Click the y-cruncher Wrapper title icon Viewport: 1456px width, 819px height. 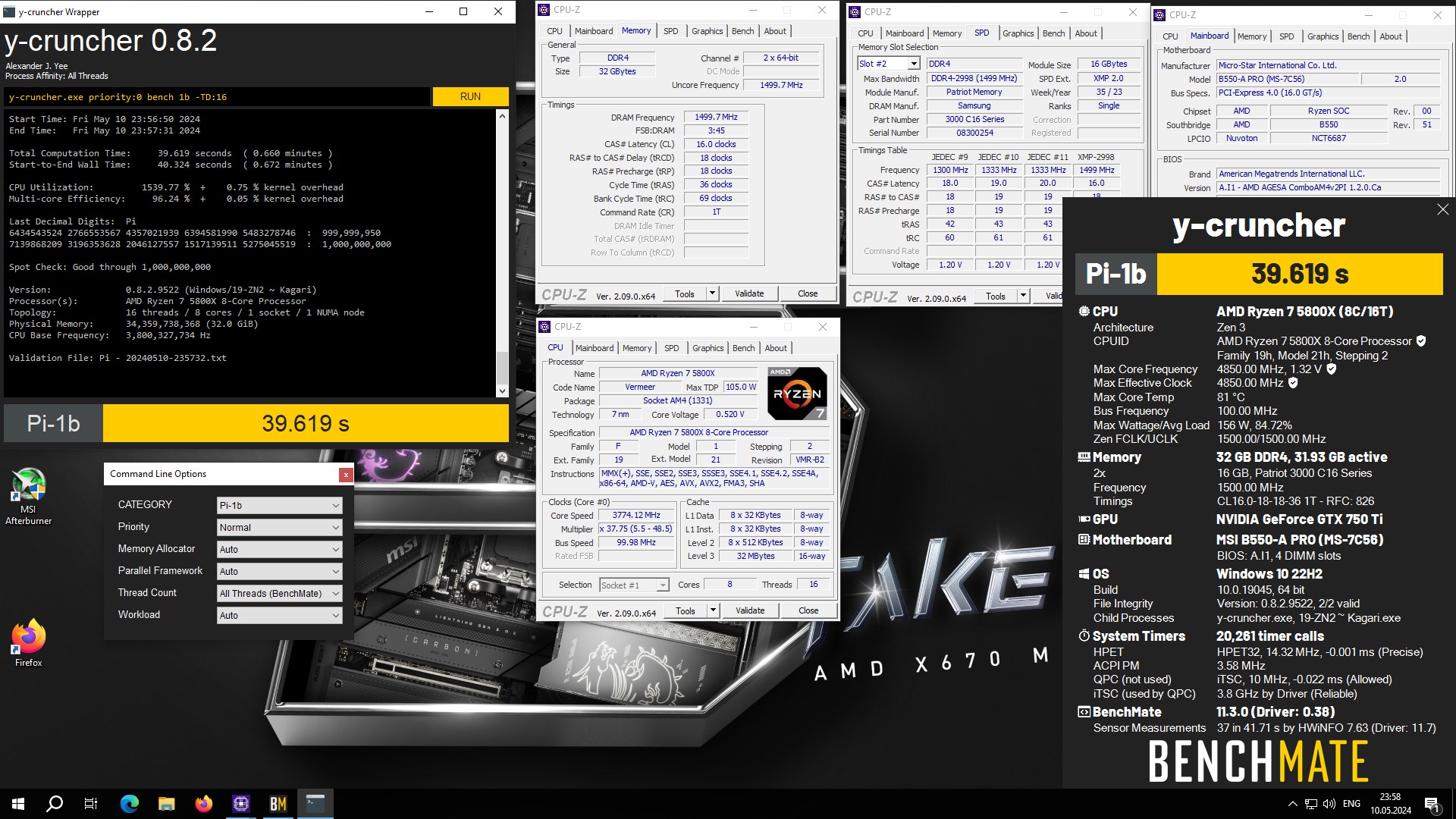(x=10, y=11)
